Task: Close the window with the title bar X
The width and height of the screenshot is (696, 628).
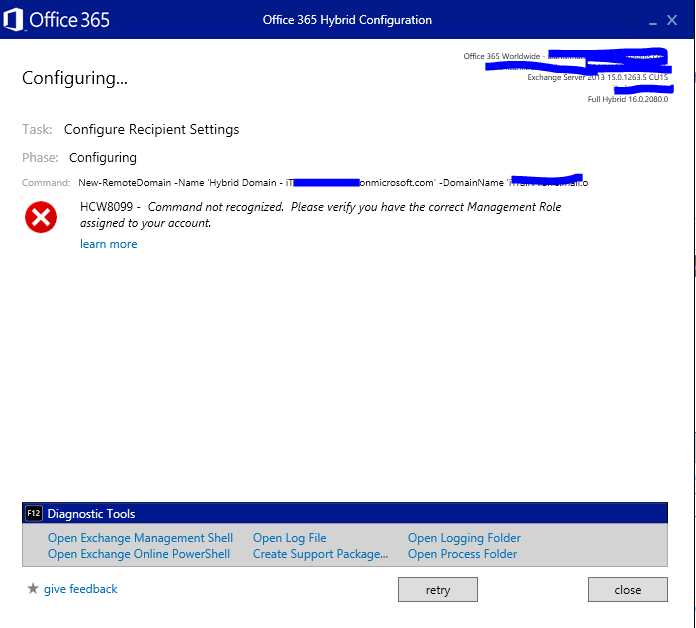Action: (672, 20)
